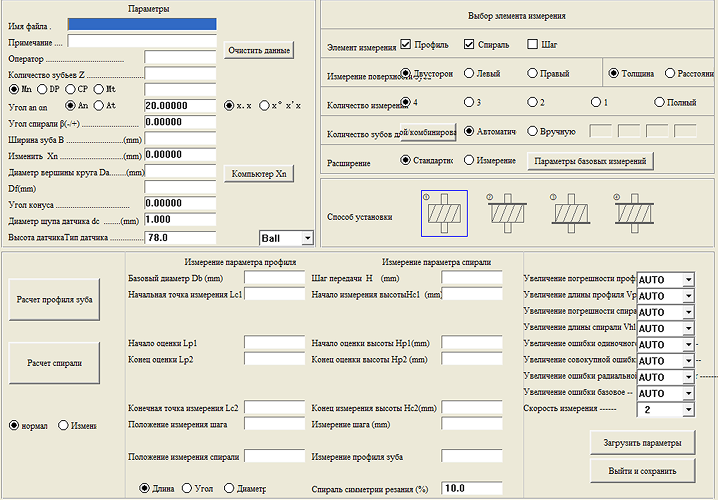This screenshot has width=718, height=500.
Task: Select measurement count 1
Action: 596,102
